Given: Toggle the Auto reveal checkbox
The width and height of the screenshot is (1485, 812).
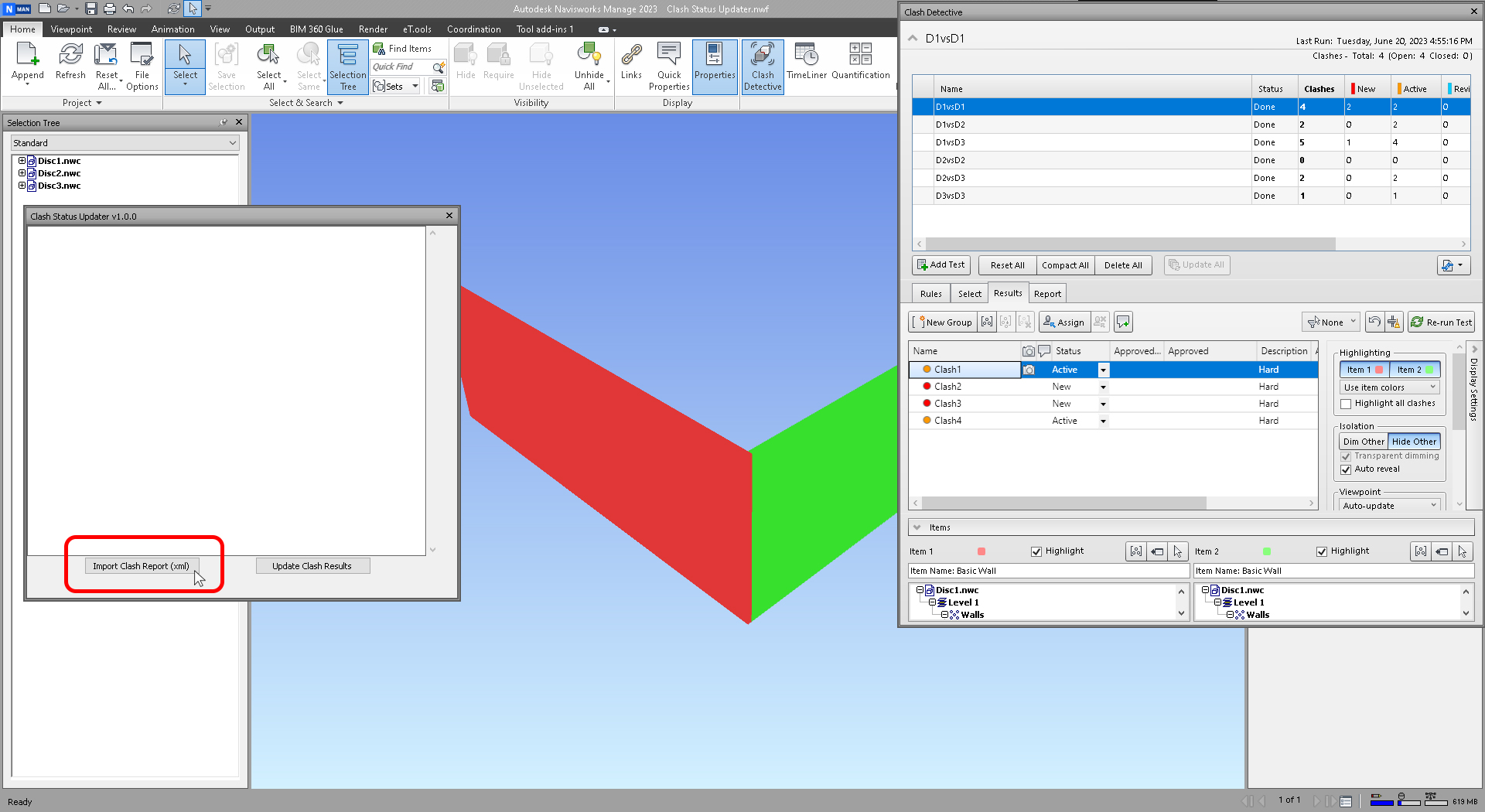Looking at the screenshot, I should click(1346, 469).
